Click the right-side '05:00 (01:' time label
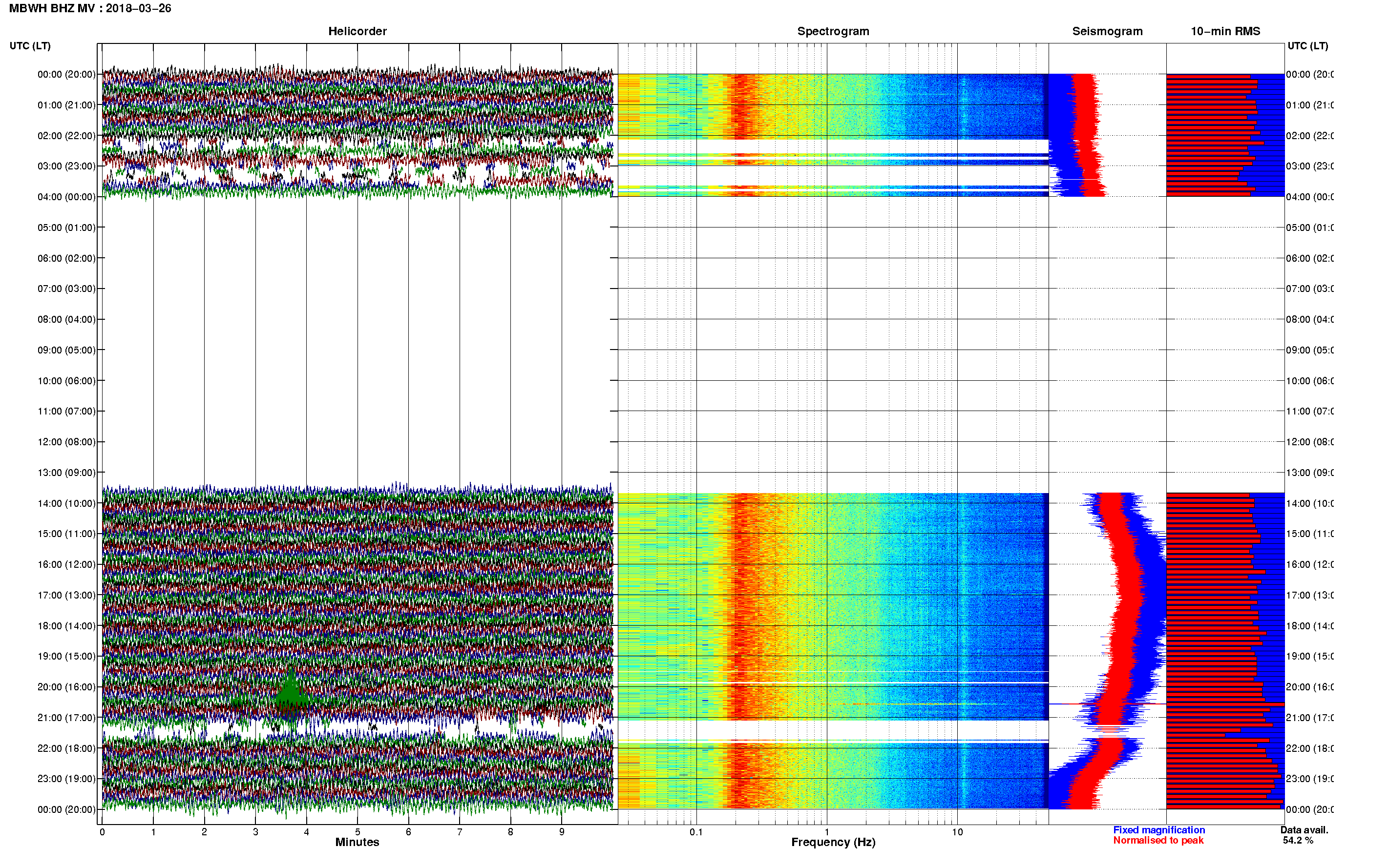Screen dimensions: 1389x868 (1310, 227)
